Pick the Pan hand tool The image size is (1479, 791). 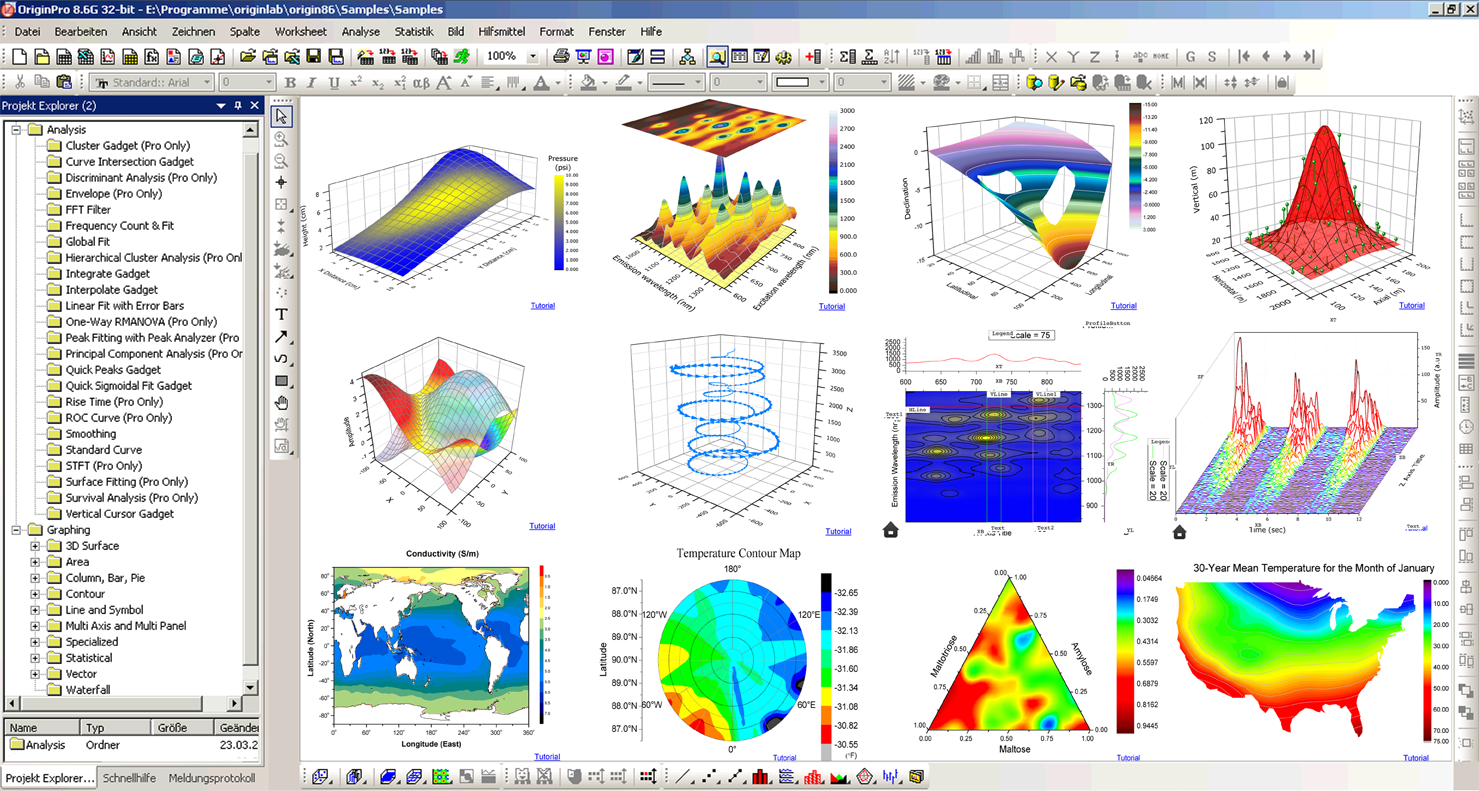tap(282, 403)
